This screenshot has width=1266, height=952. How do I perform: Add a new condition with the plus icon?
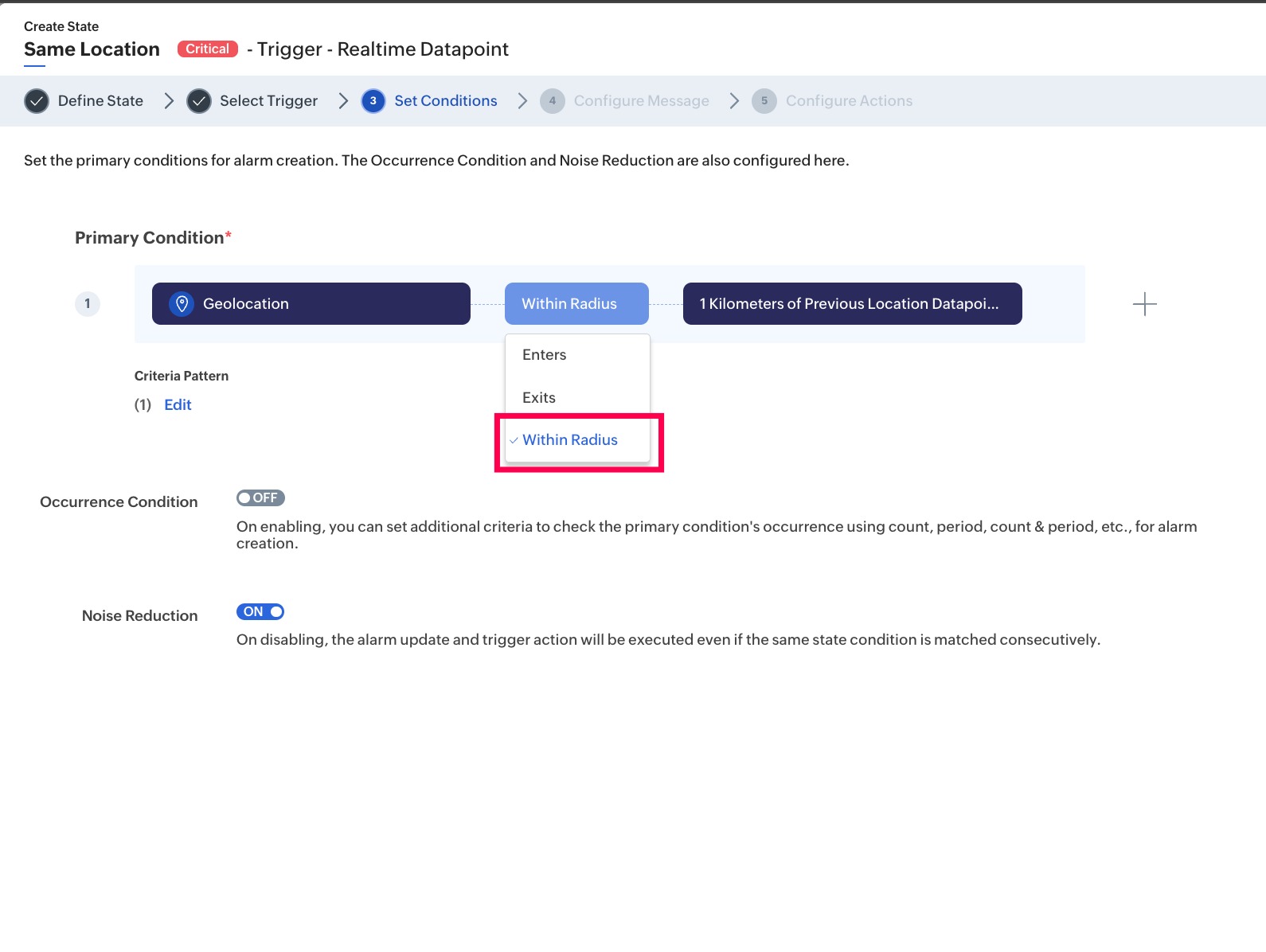1144,304
